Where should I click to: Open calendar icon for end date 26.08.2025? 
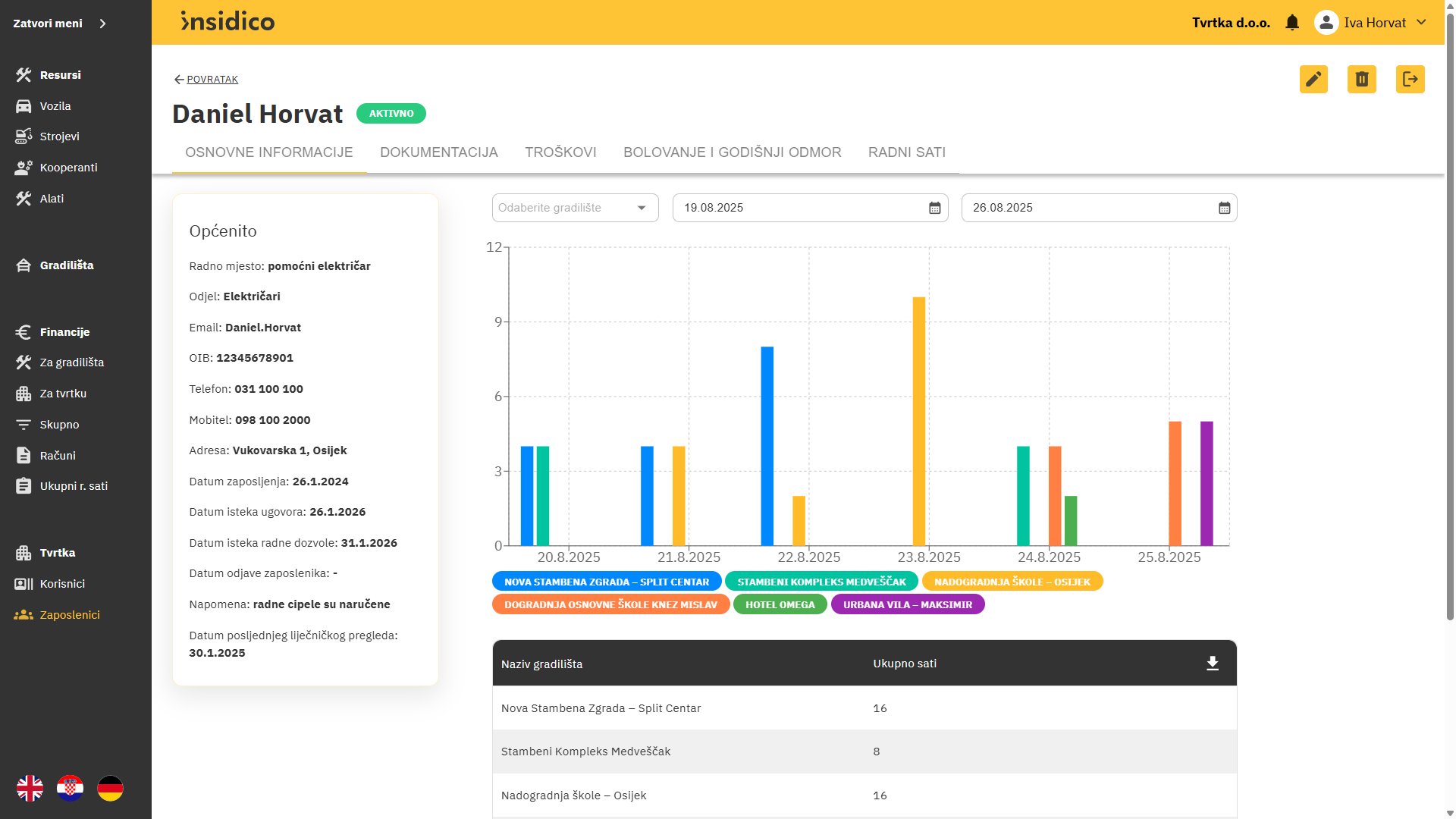pos(1224,208)
